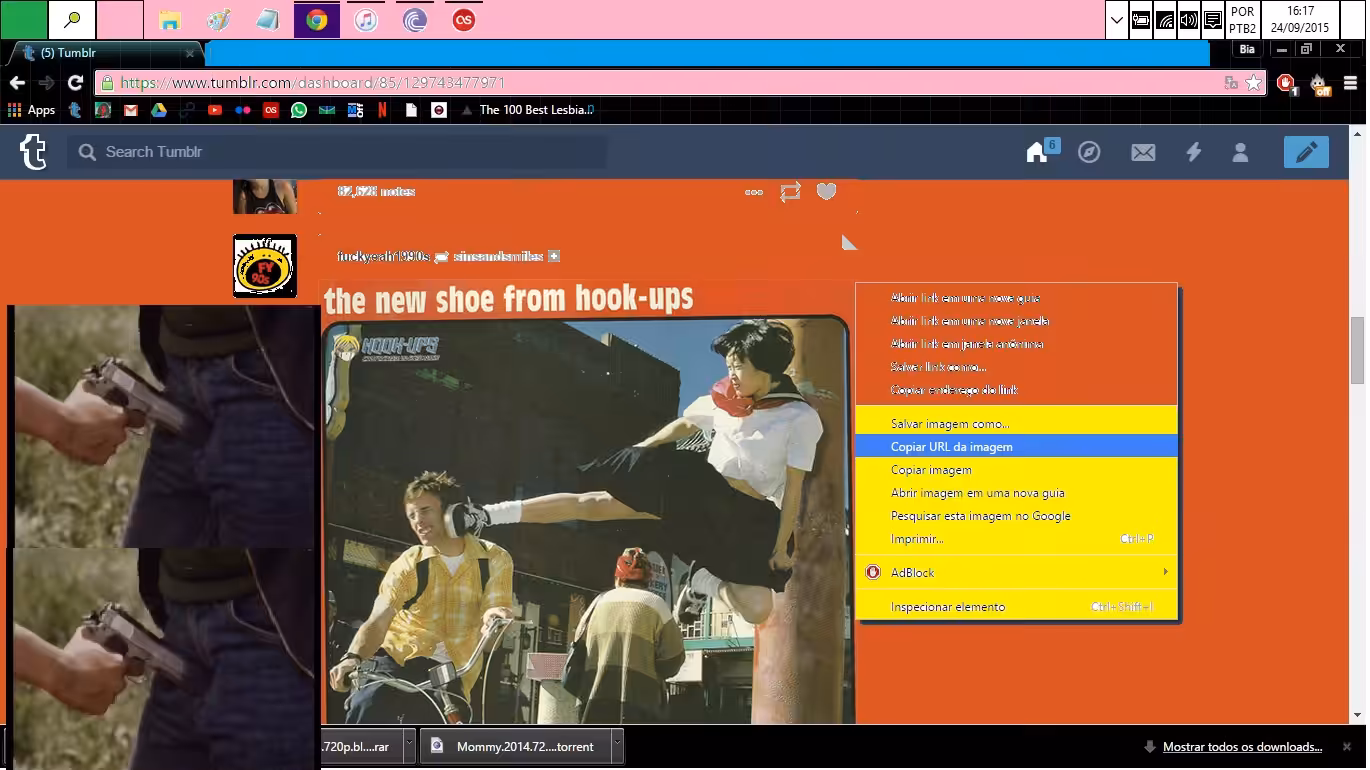Viewport: 1370px width, 770px height.
Task: Open the Netflix bookmark icon
Action: click(383, 110)
